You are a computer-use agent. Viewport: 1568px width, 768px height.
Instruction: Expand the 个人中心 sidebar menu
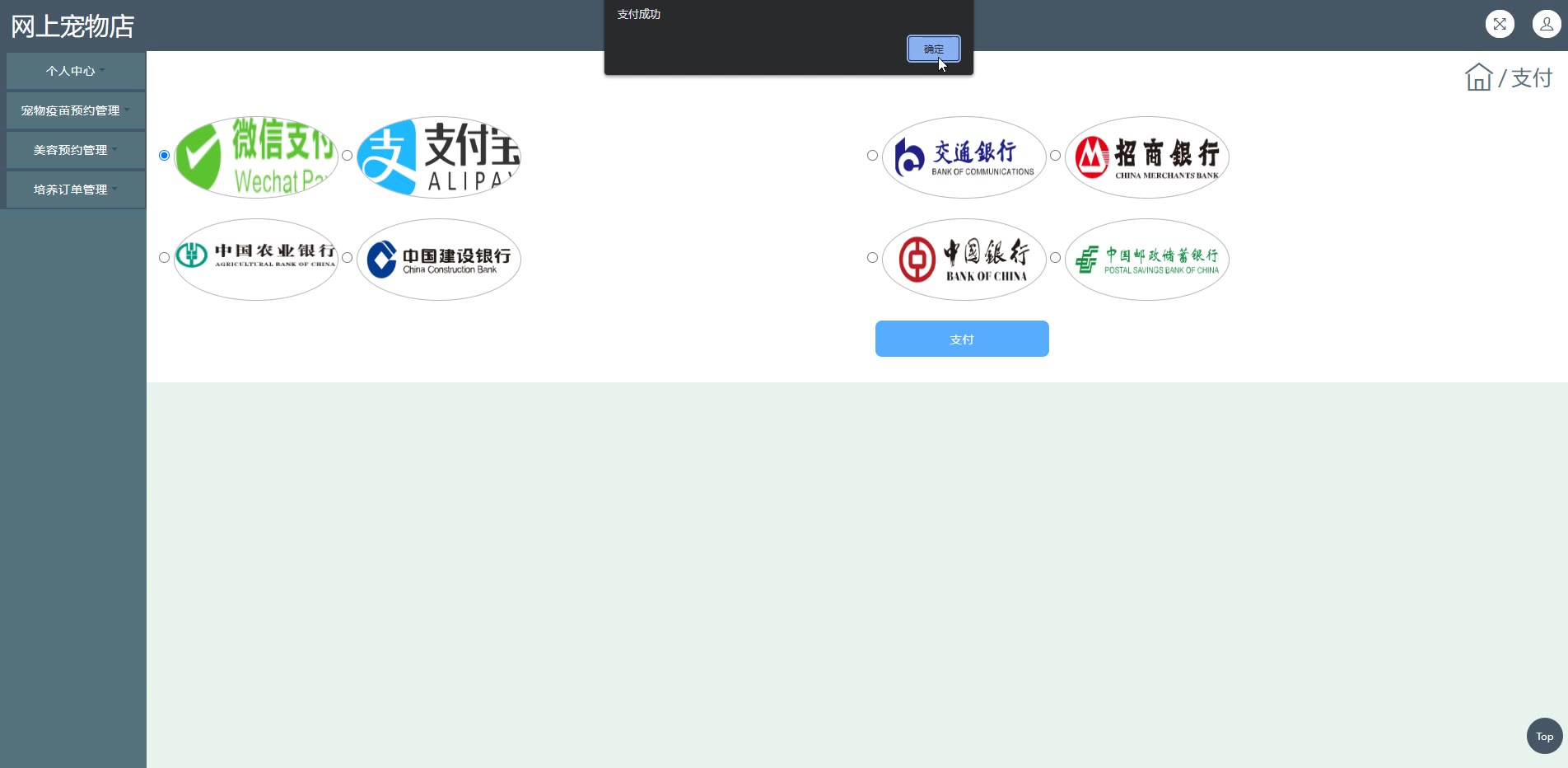point(76,71)
